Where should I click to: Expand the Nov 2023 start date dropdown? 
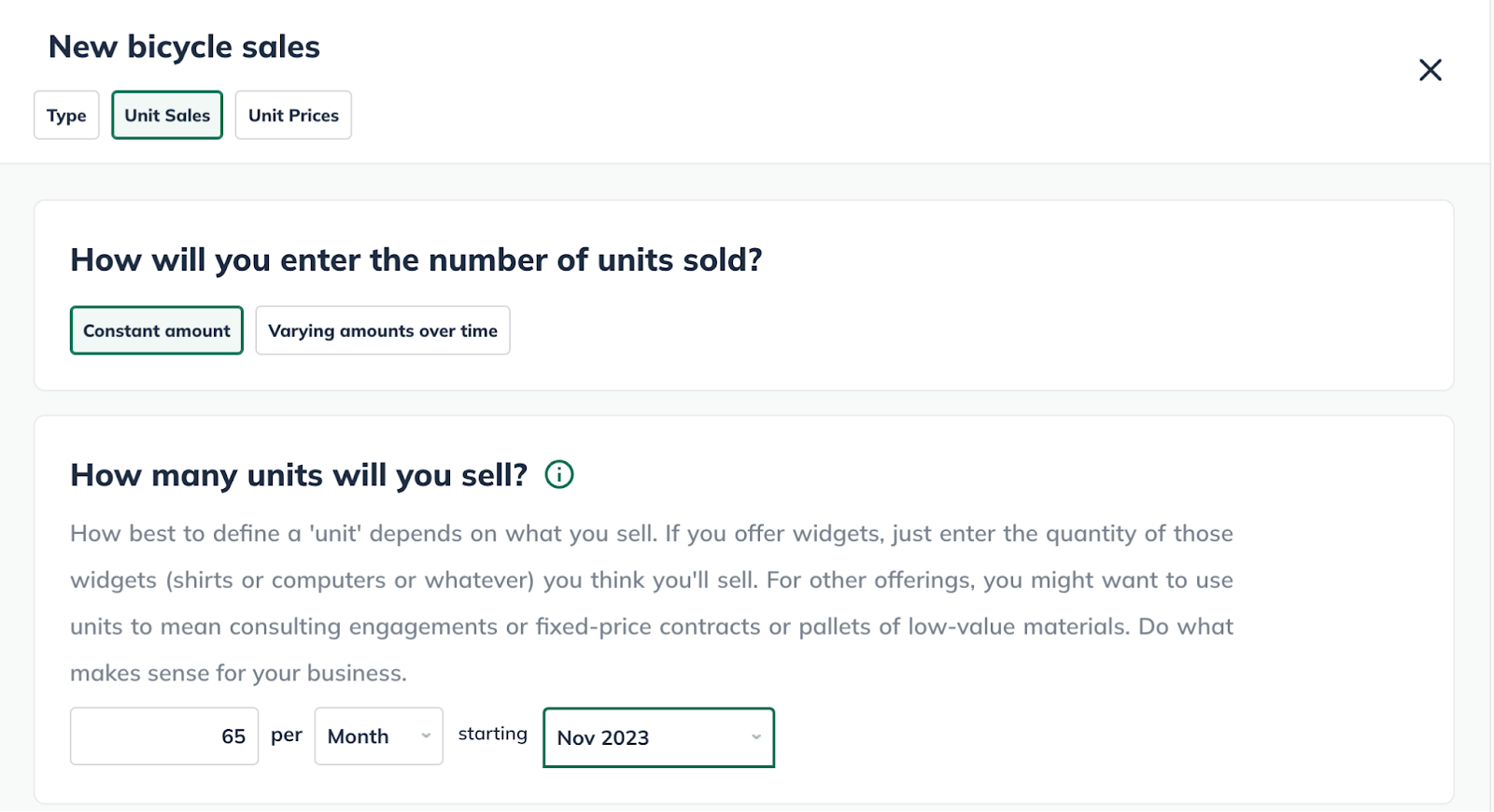click(x=658, y=737)
